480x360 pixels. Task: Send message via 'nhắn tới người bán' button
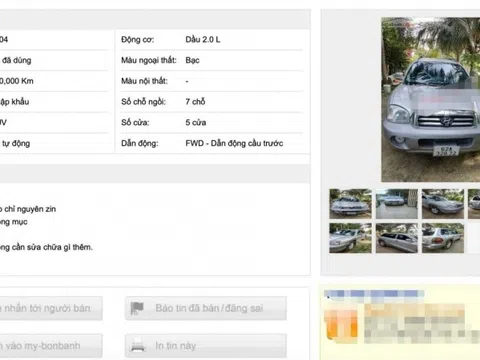51,308
